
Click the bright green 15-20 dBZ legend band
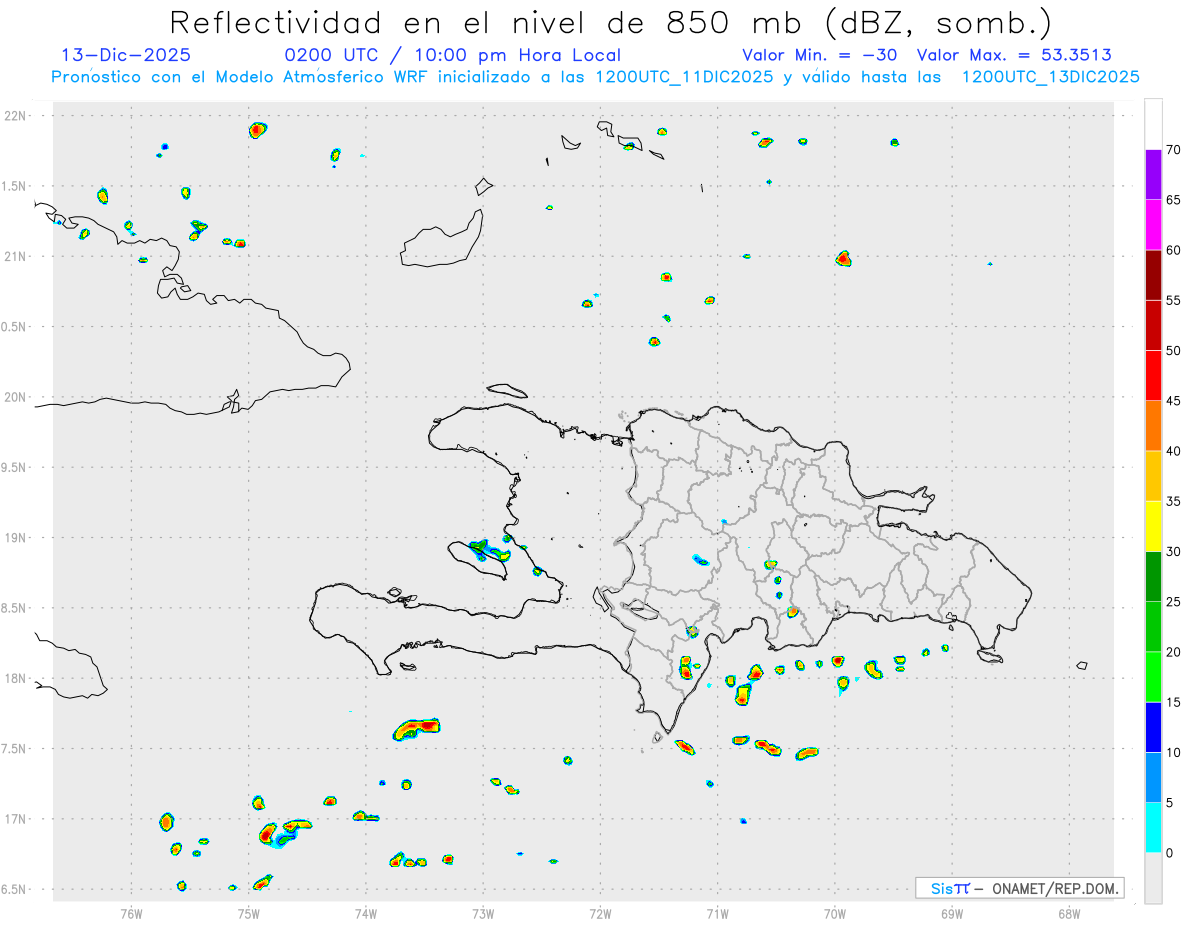[1153, 677]
